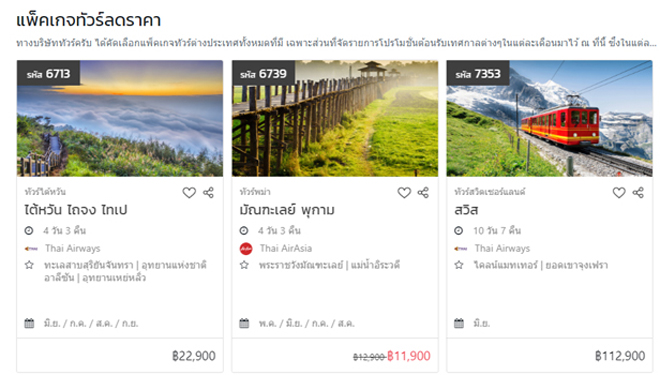Favorite the Taiwan Taichung Taipei tour with heart
The width and height of the screenshot is (660, 375).
point(189,193)
